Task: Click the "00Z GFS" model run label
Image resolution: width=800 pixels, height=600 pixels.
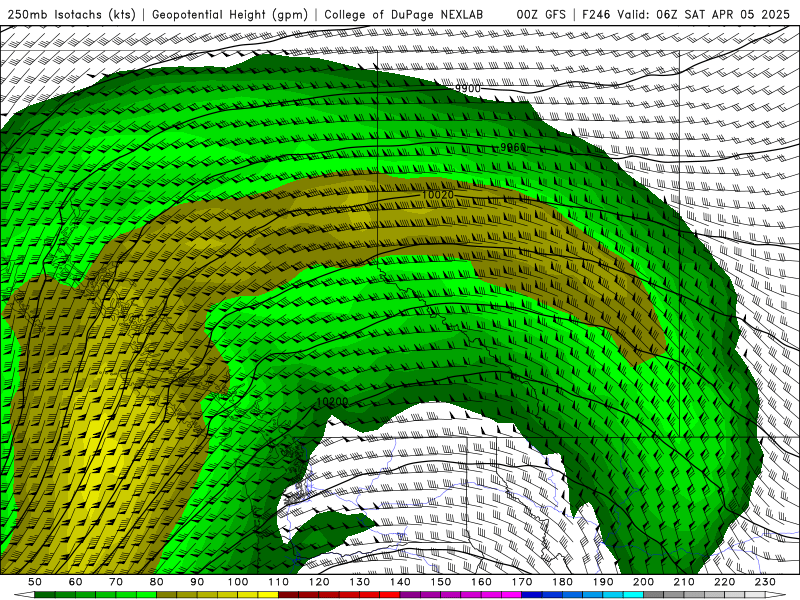Action: point(541,15)
